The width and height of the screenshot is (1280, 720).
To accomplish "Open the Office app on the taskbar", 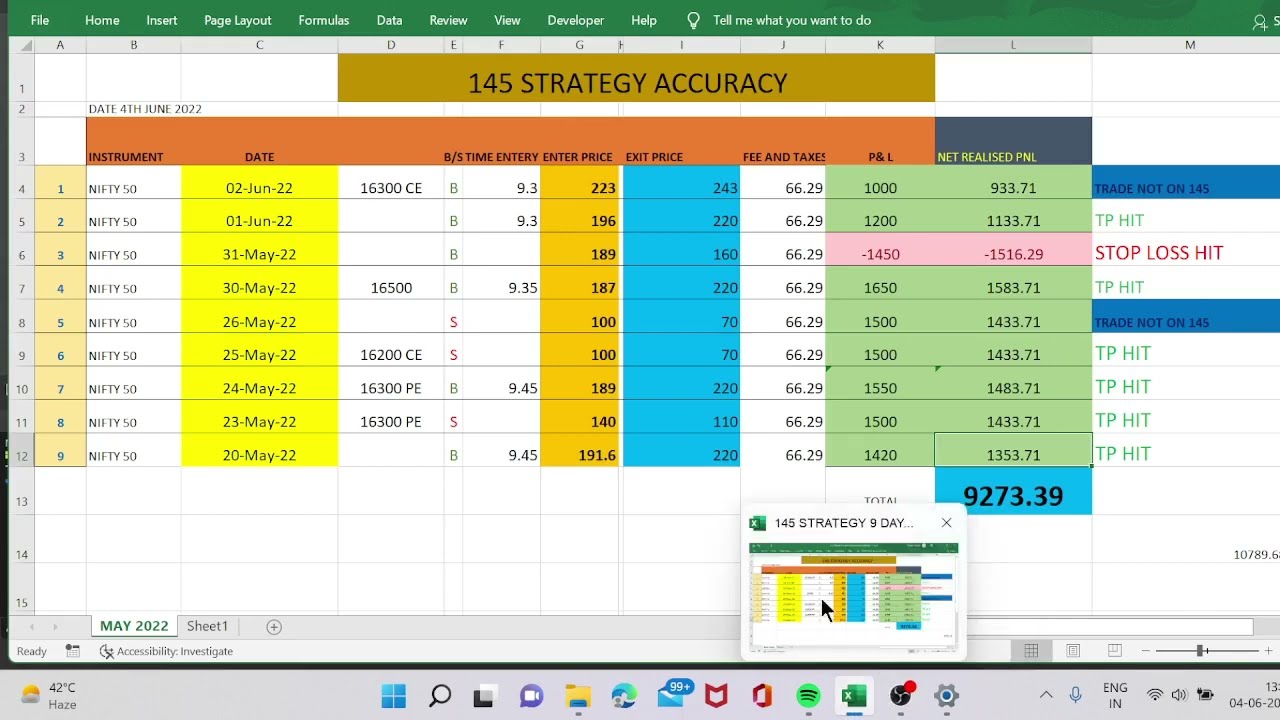I will 762,695.
